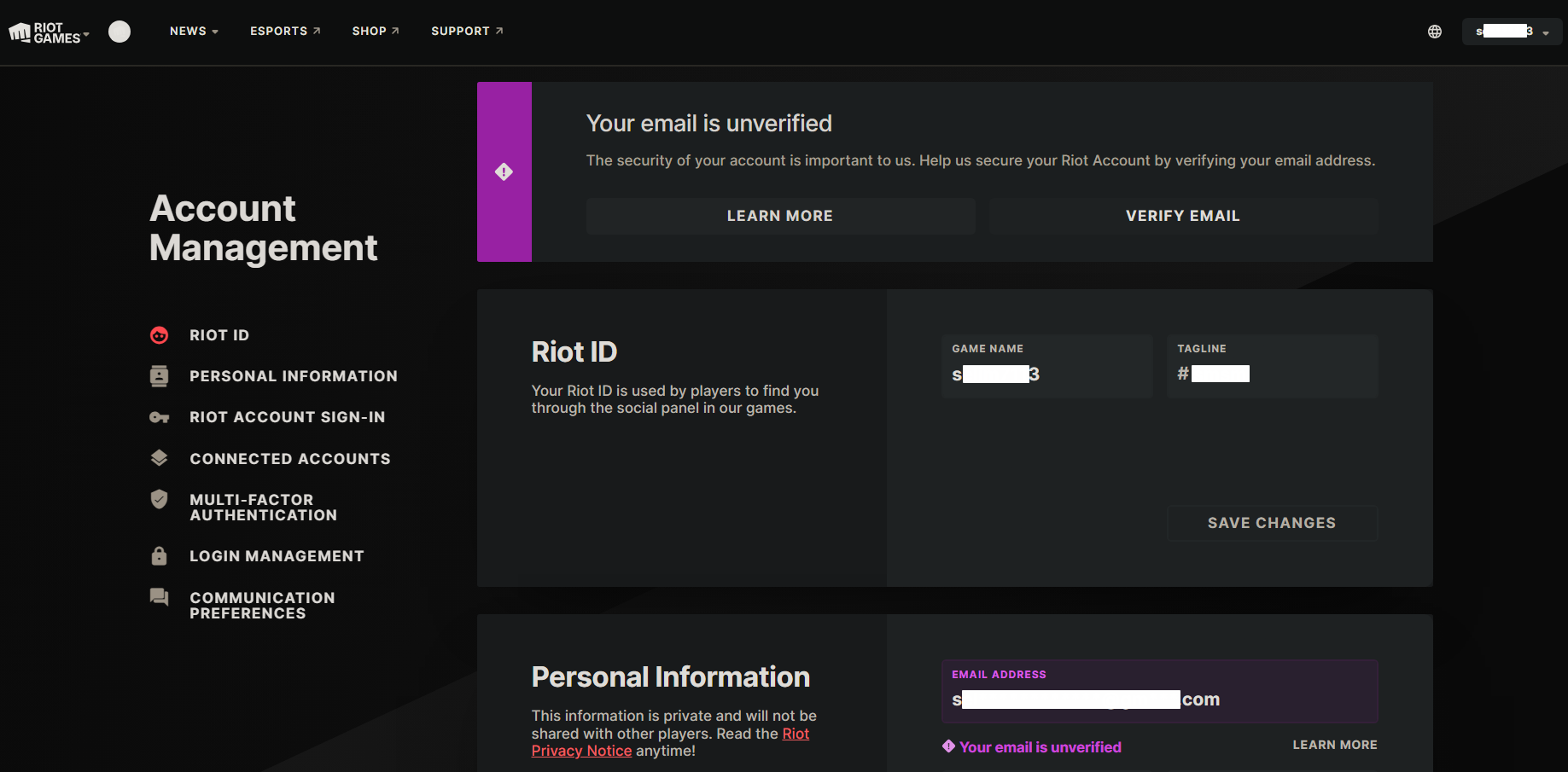Click the Personal Information badge icon
The height and width of the screenshot is (772, 1568).
[159, 376]
